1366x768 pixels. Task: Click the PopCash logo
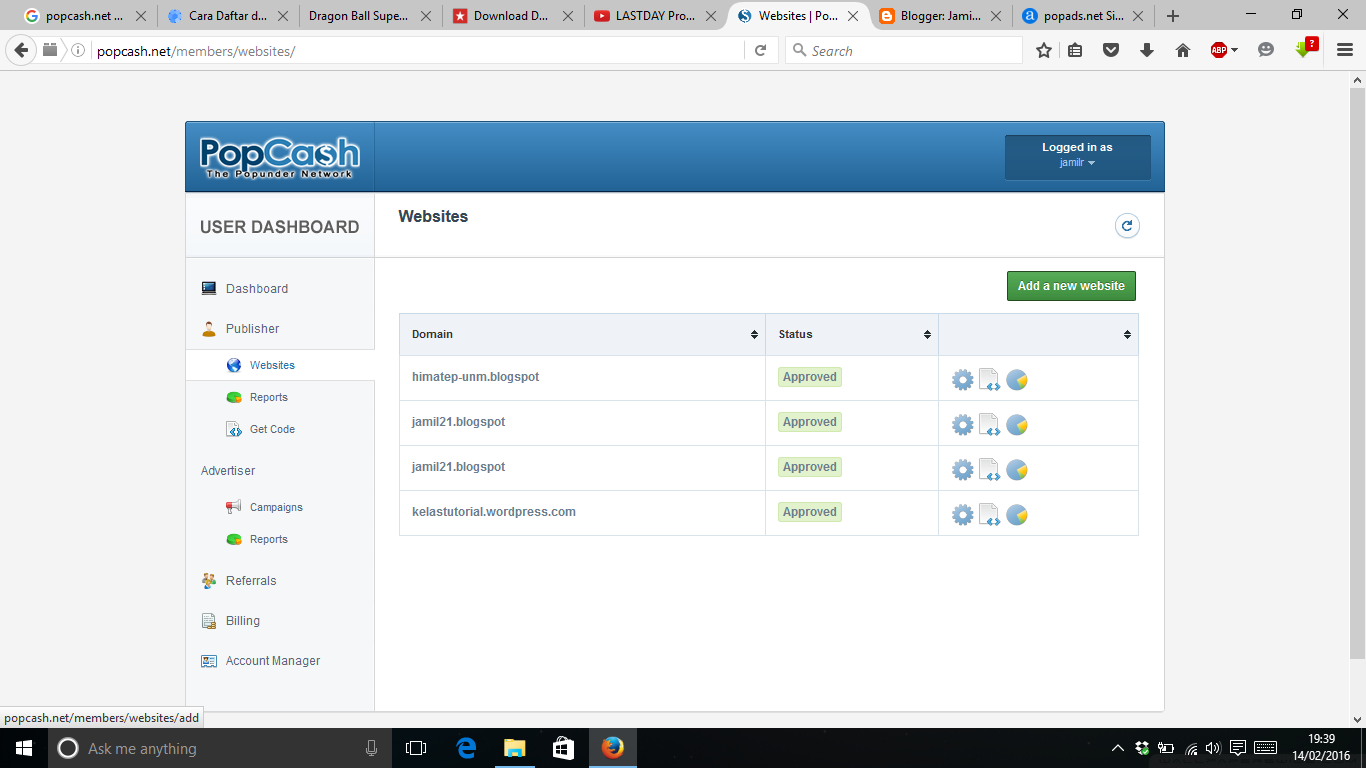click(x=279, y=157)
